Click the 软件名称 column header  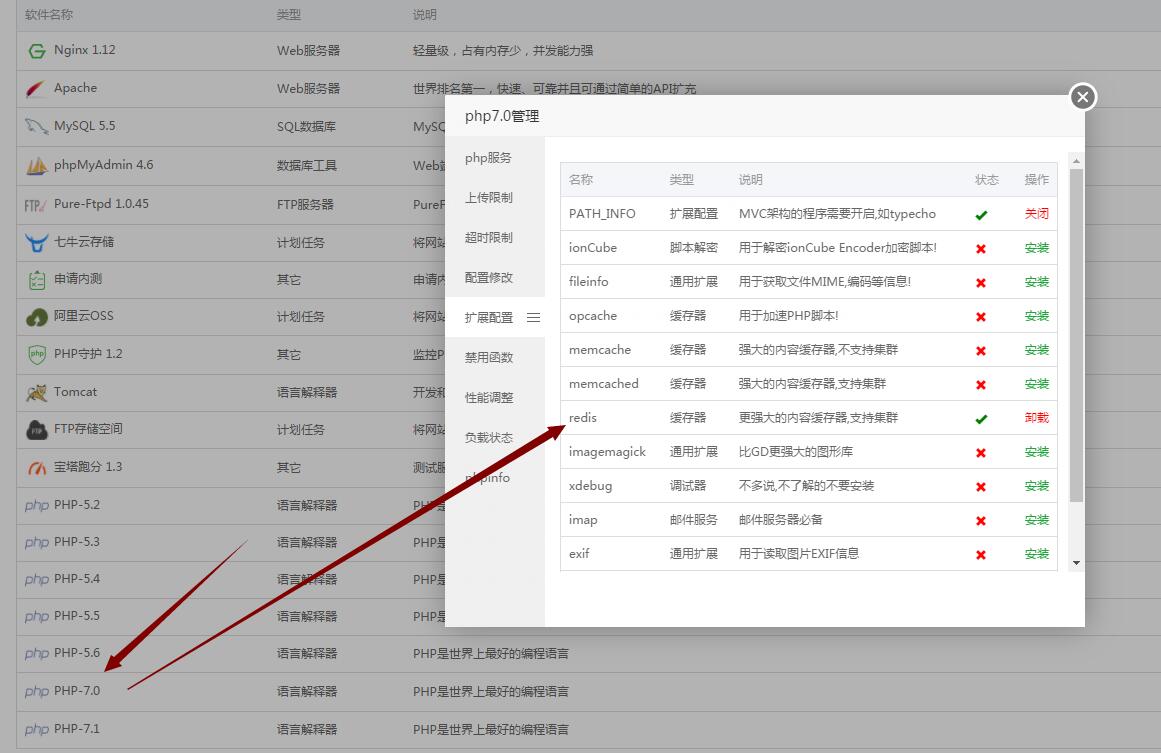point(49,15)
